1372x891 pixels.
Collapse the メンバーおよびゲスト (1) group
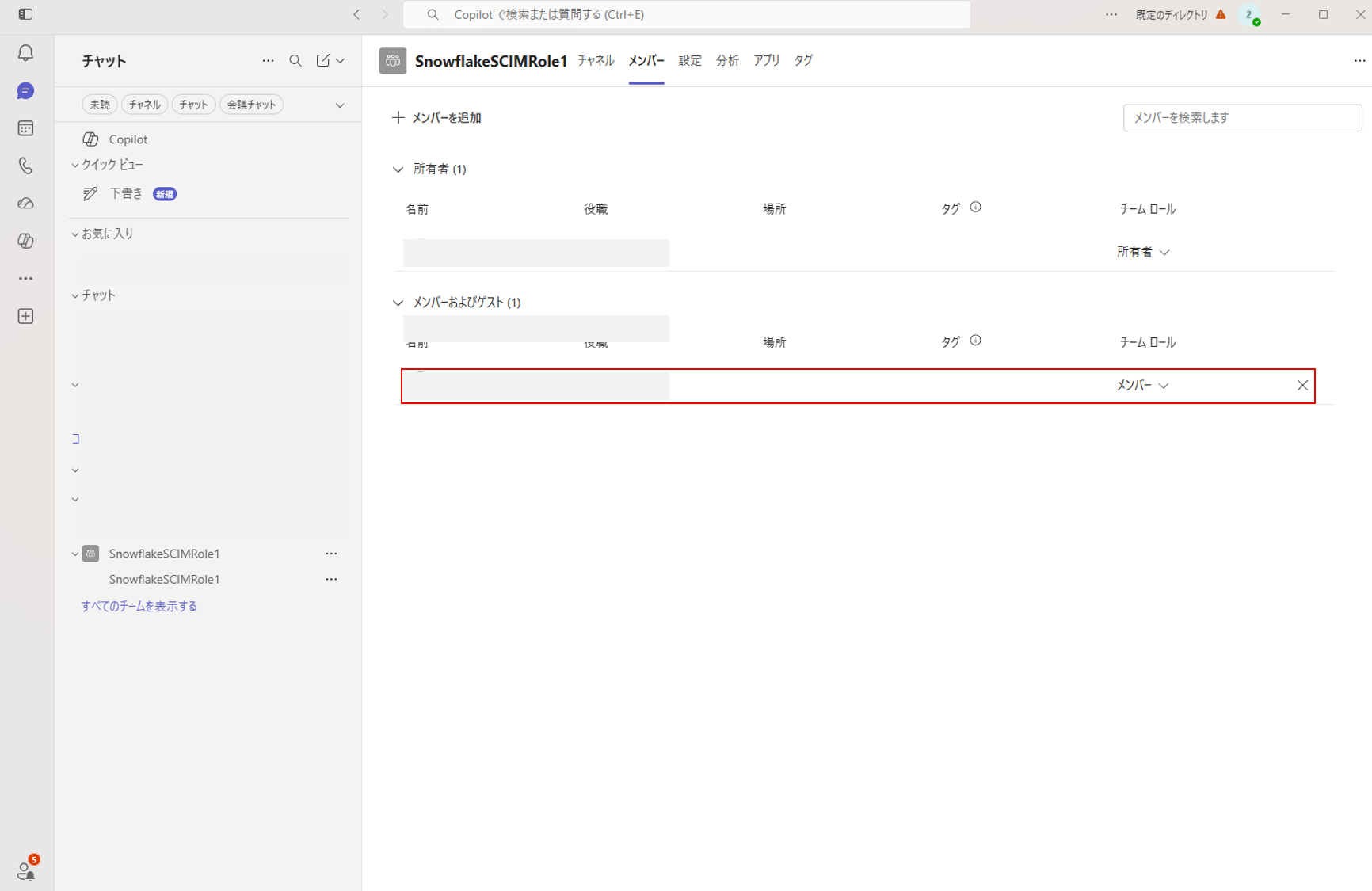(x=398, y=302)
